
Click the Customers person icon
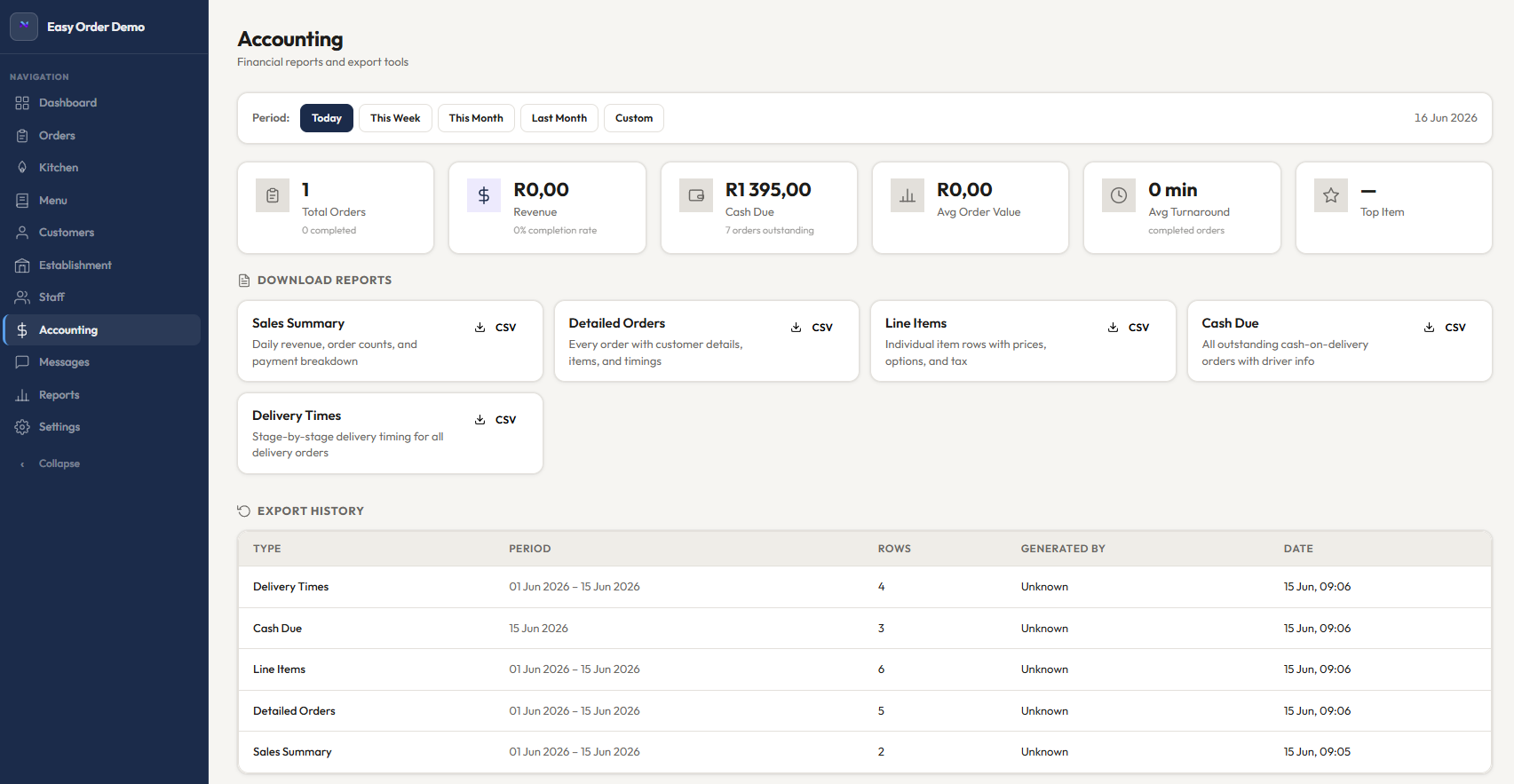pos(22,233)
